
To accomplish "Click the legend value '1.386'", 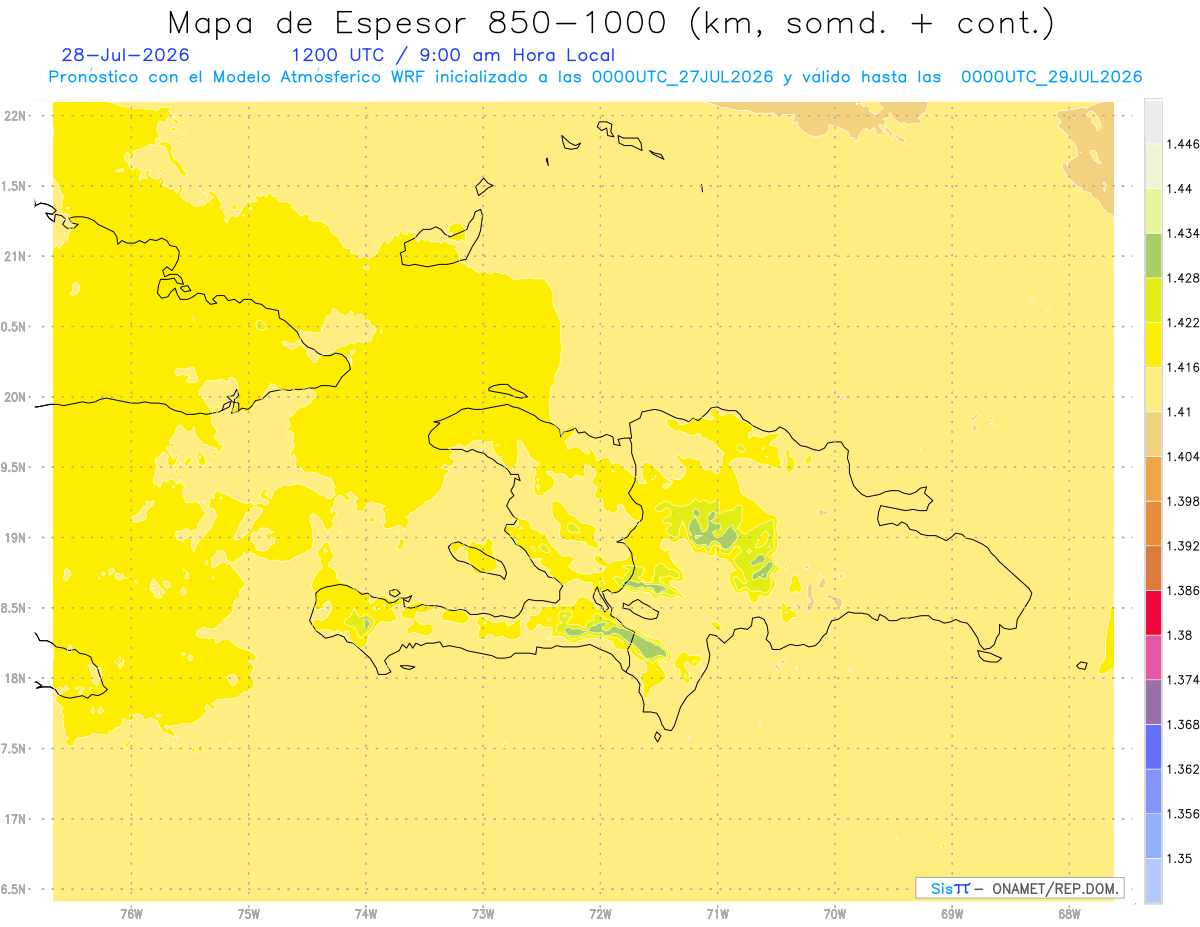I will pos(1182,591).
